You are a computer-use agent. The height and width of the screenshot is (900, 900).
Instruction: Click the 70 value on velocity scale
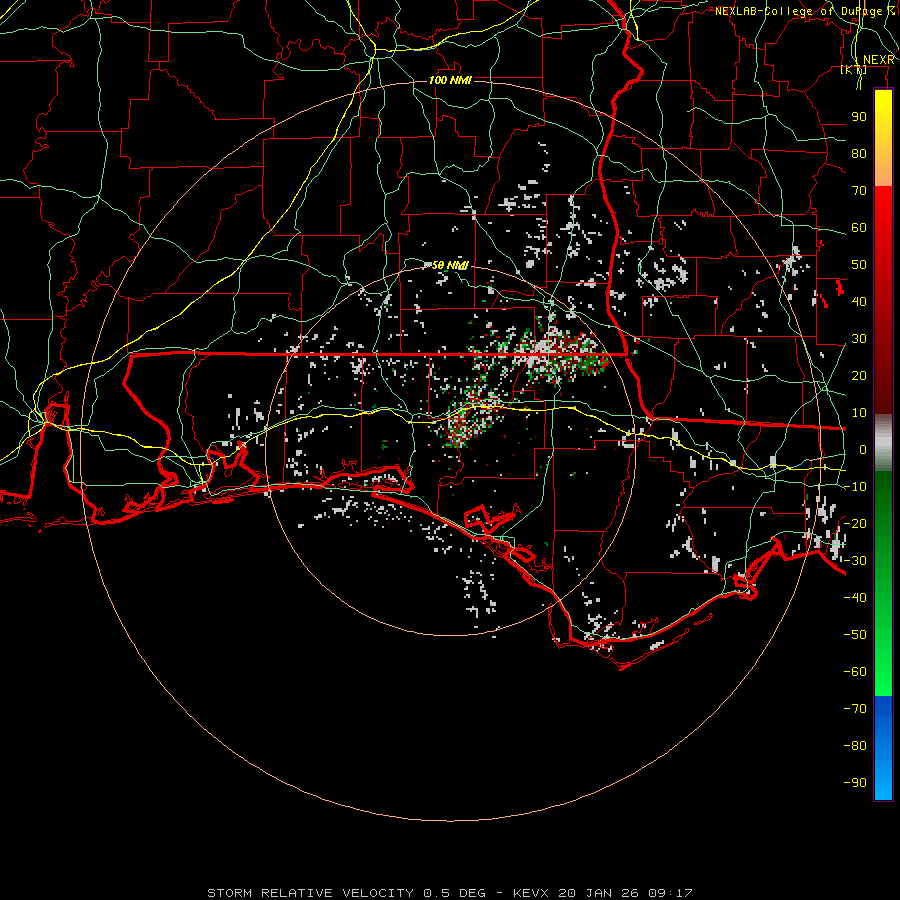click(x=859, y=191)
